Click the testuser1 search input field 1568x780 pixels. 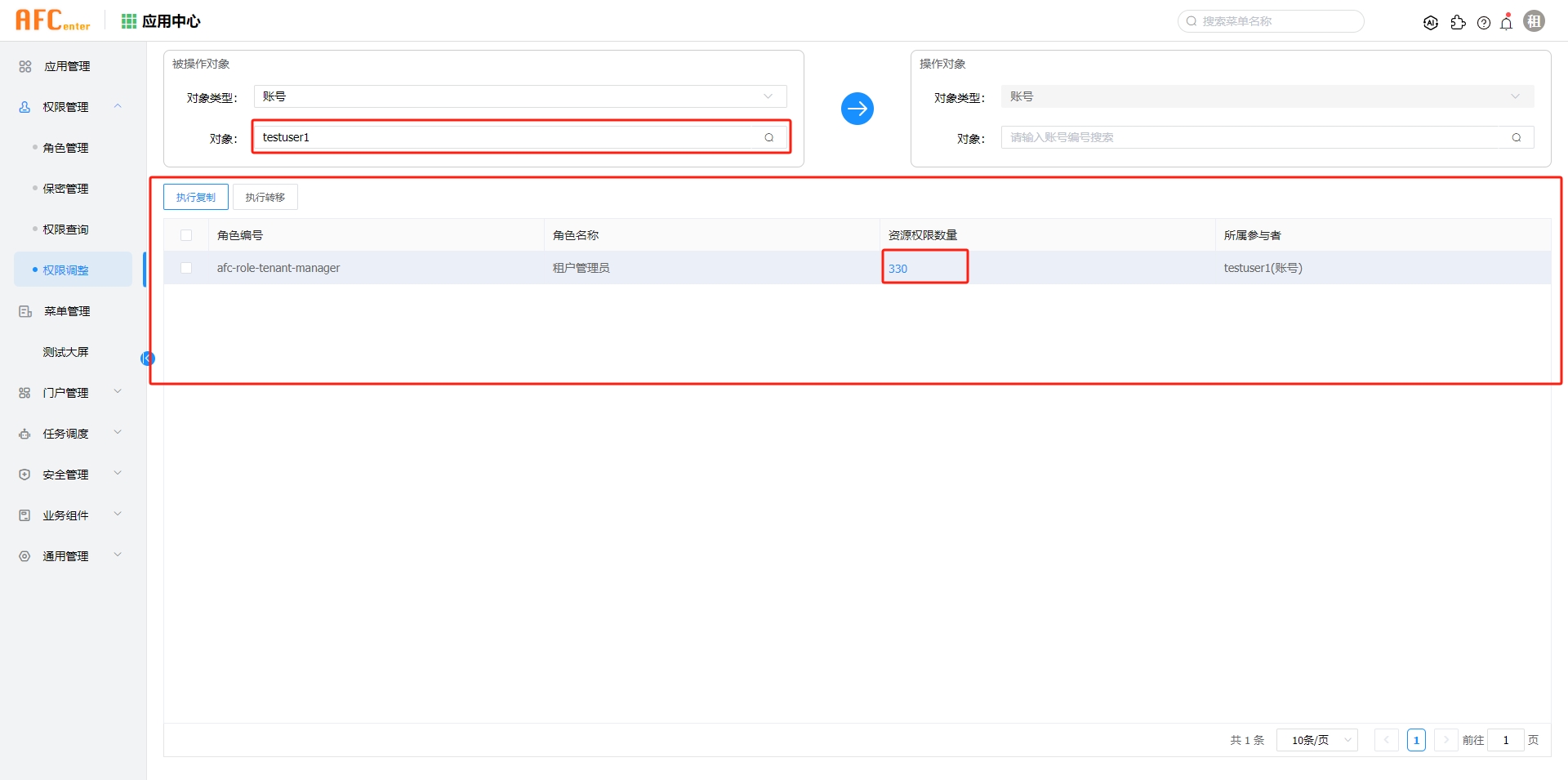pos(514,136)
